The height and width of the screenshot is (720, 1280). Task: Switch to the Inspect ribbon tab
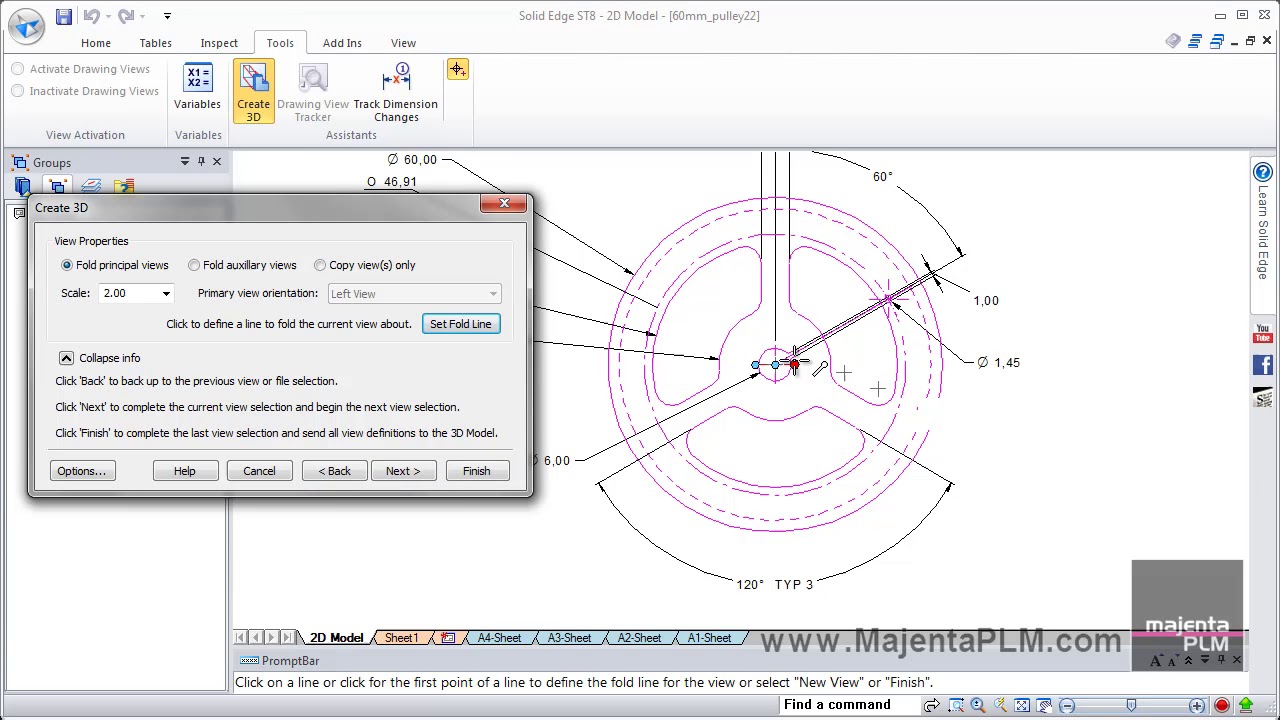[219, 43]
